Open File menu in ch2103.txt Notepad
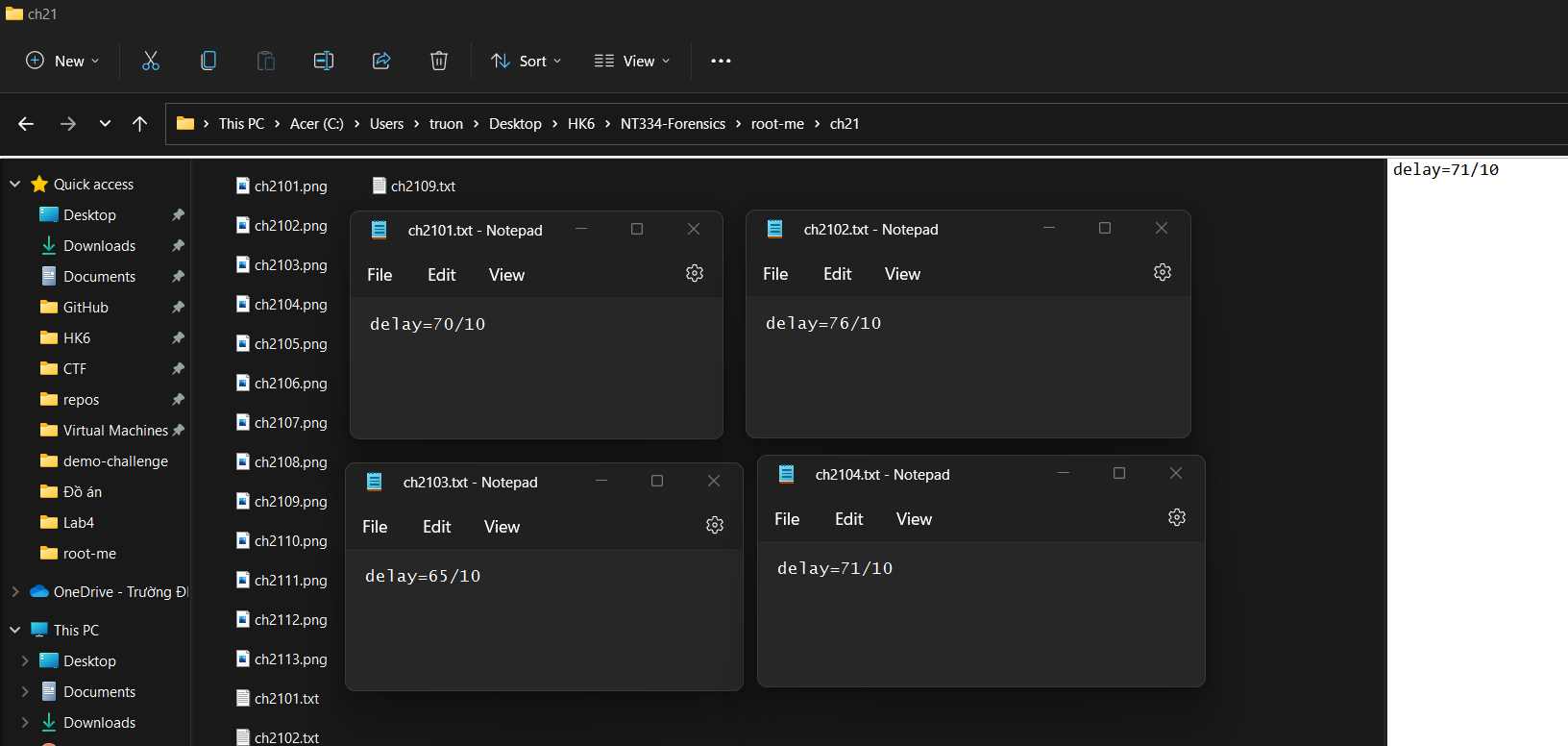The height and width of the screenshot is (746, 1568). coord(375,527)
